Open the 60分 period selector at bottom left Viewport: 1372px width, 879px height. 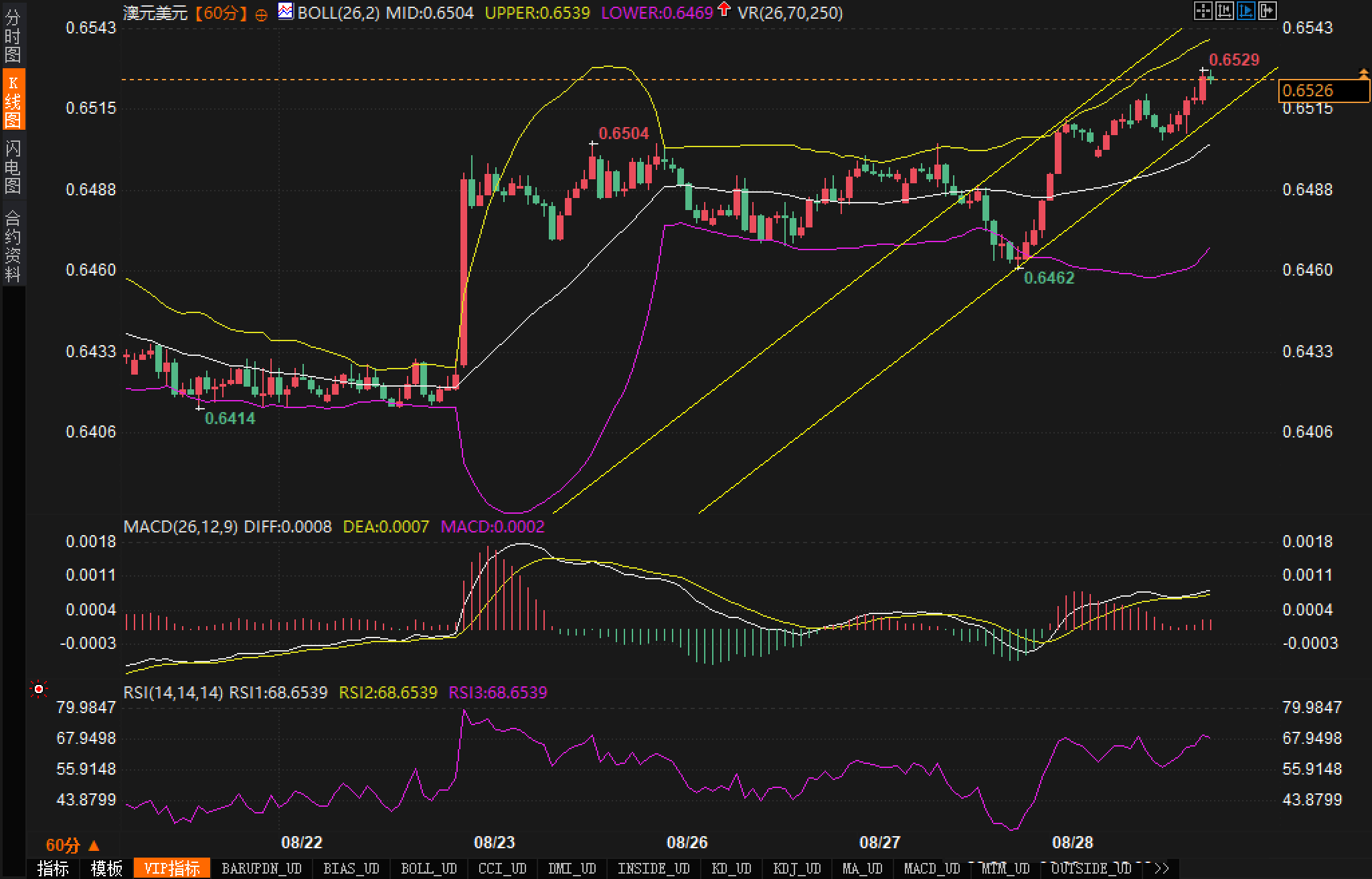click(x=72, y=846)
